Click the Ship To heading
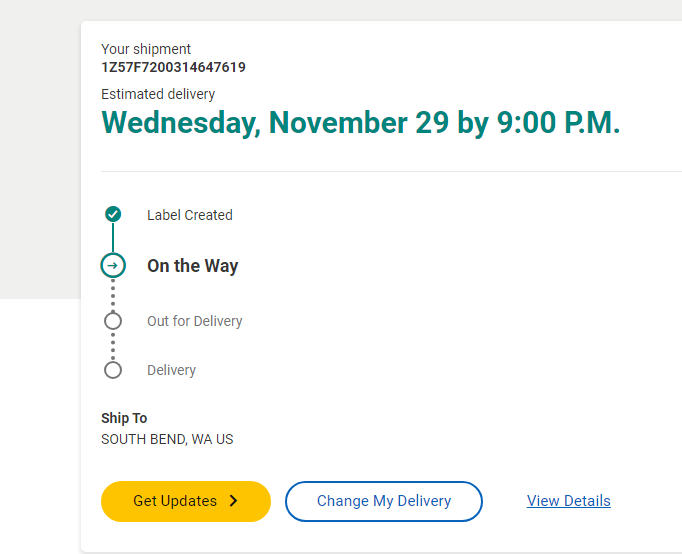The width and height of the screenshot is (682, 554). coord(124,418)
